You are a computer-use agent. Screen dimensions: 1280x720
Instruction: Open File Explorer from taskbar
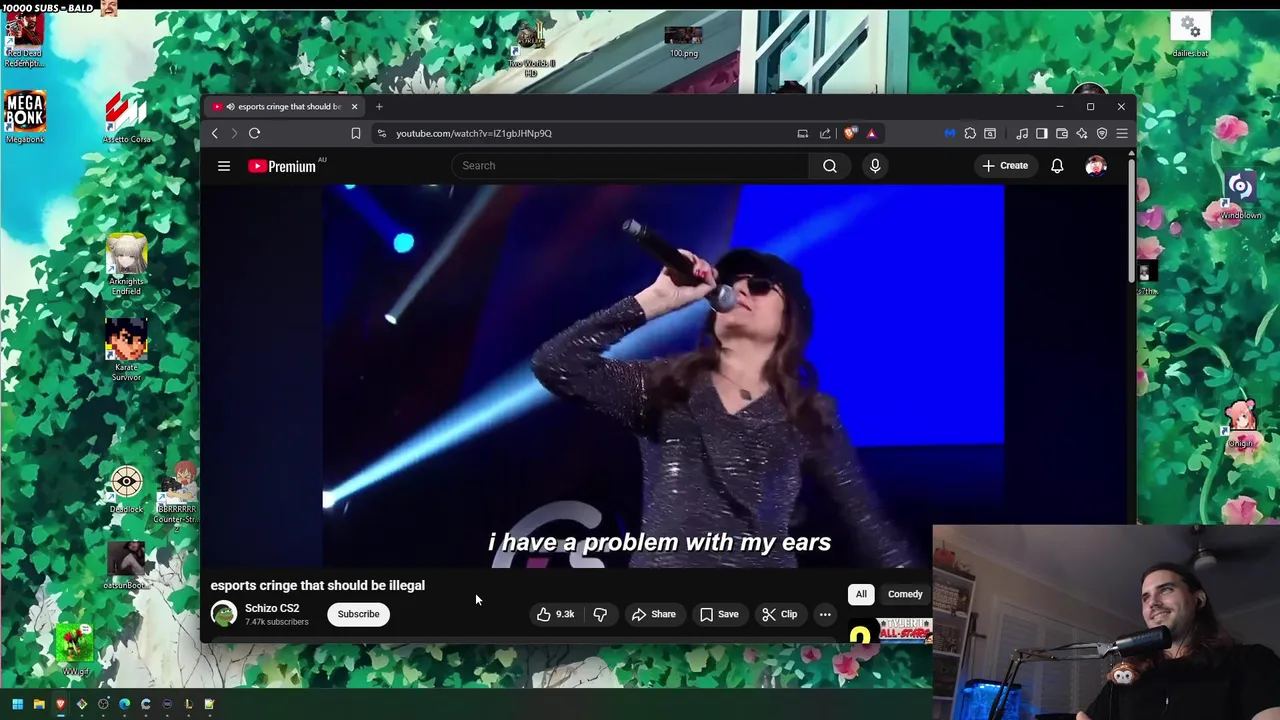pyautogui.click(x=39, y=704)
